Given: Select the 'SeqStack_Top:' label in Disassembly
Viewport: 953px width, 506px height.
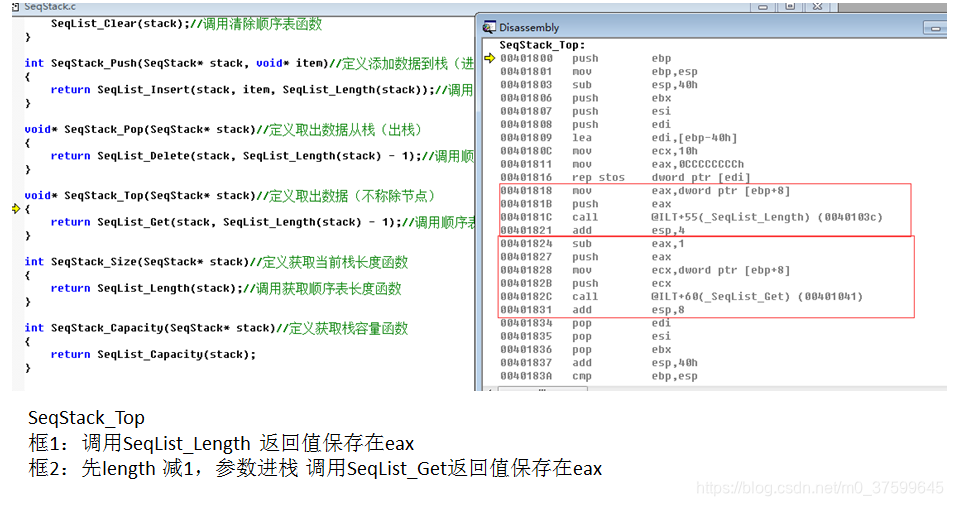Looking at the screenshot, I should [542, 45].
